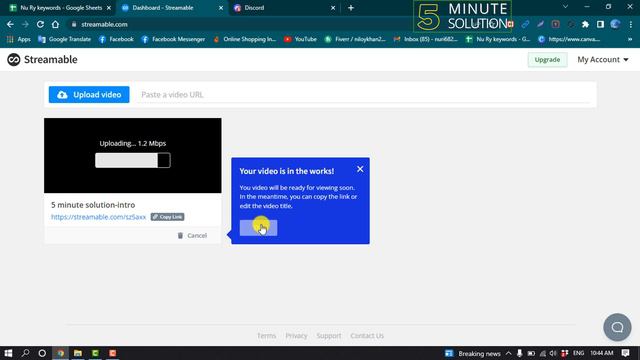Click the Chrome taskbar icon
The width and height of the screenshot is (640, 360).
pyautogui.click(x=60, y=353)
